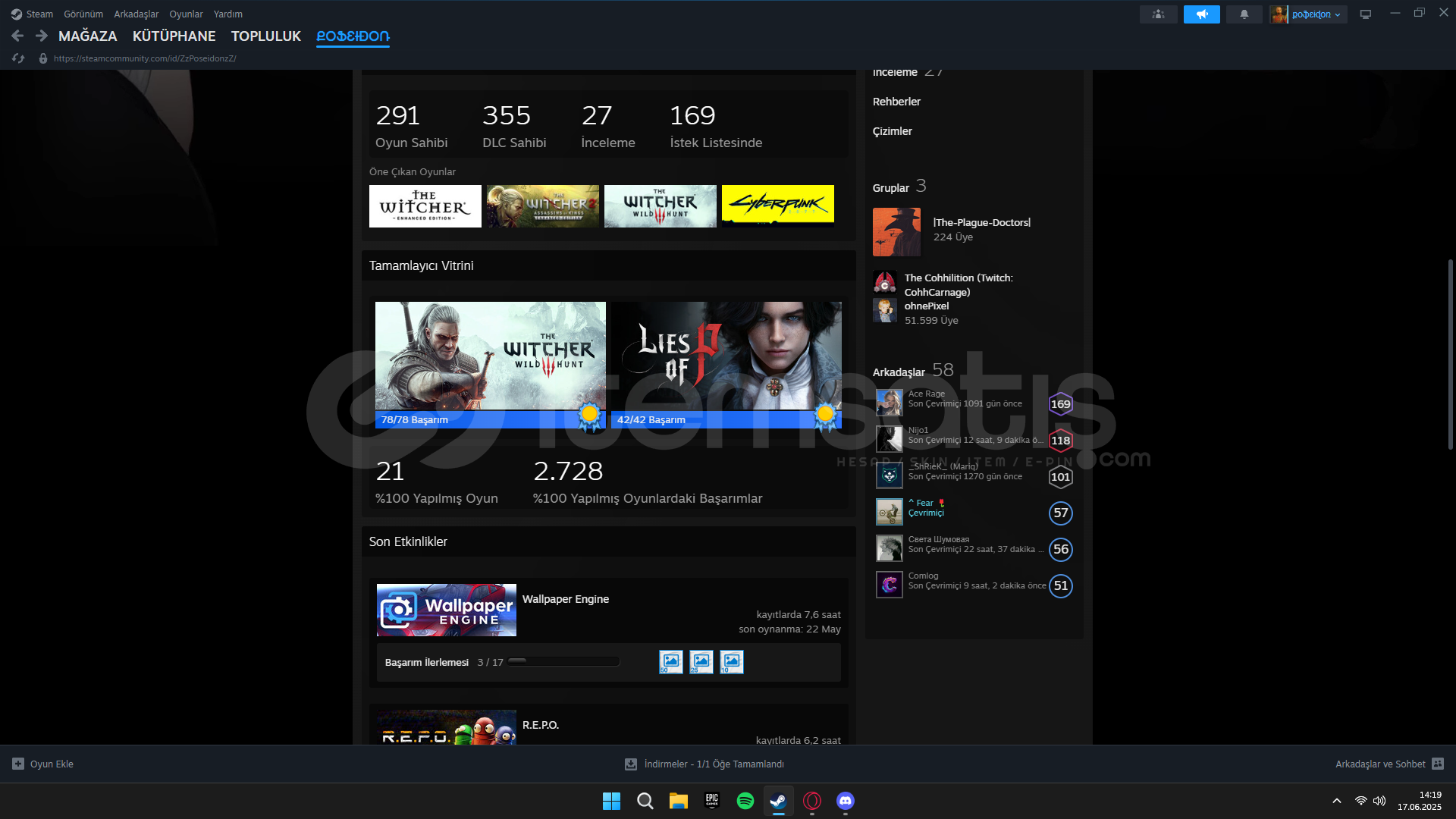This screenshot has width=1456, height=819.
Task: View the third Wallpaper Engine achievement icon
Action: pos(732,662)
